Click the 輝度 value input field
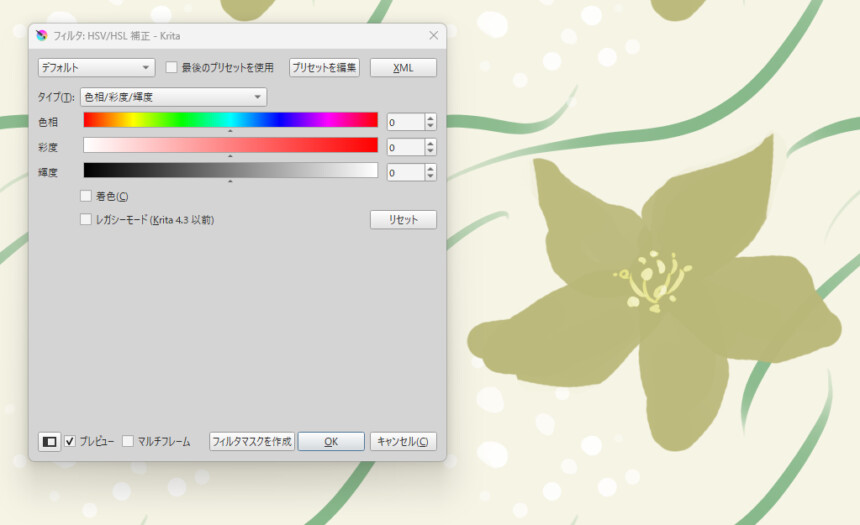 click(406, 173)
